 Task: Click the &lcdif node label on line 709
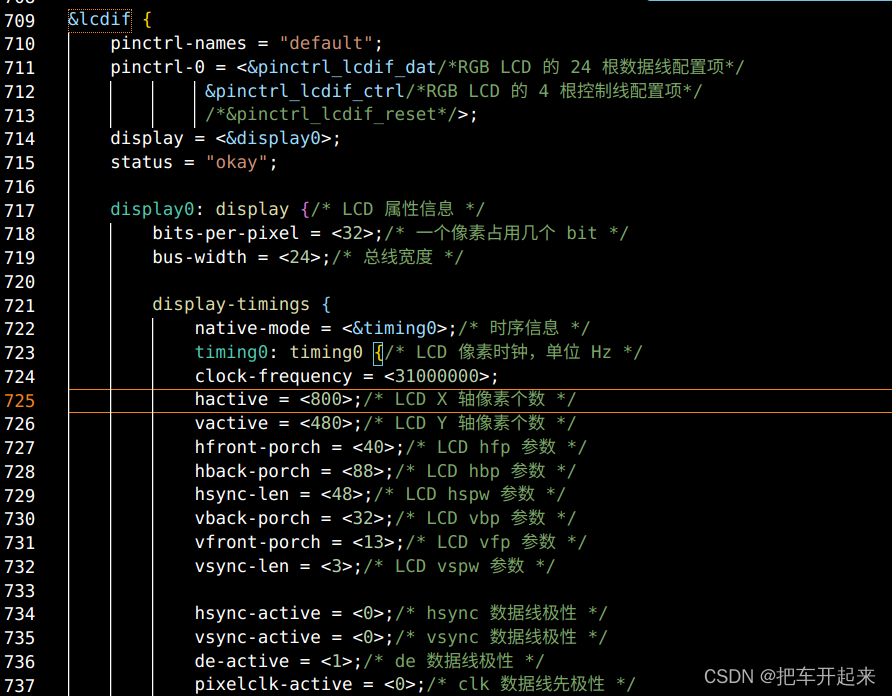[x=97, y=19]
